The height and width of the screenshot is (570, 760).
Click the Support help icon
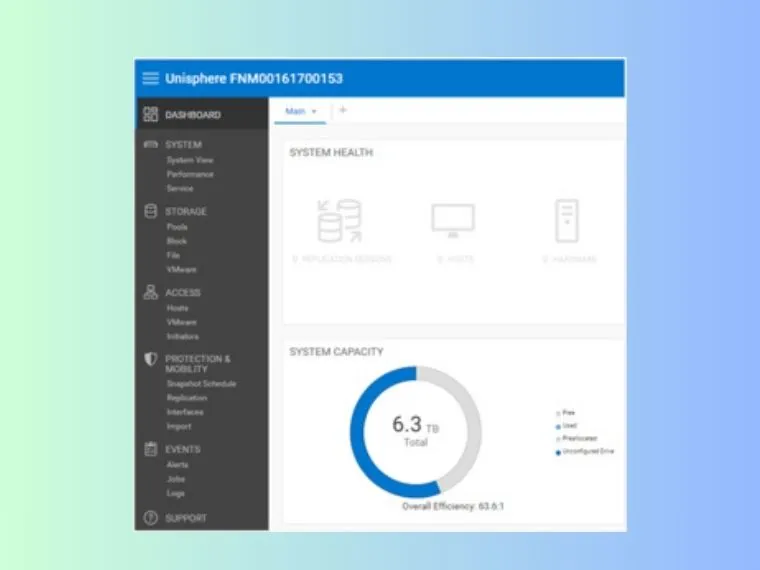151,518
